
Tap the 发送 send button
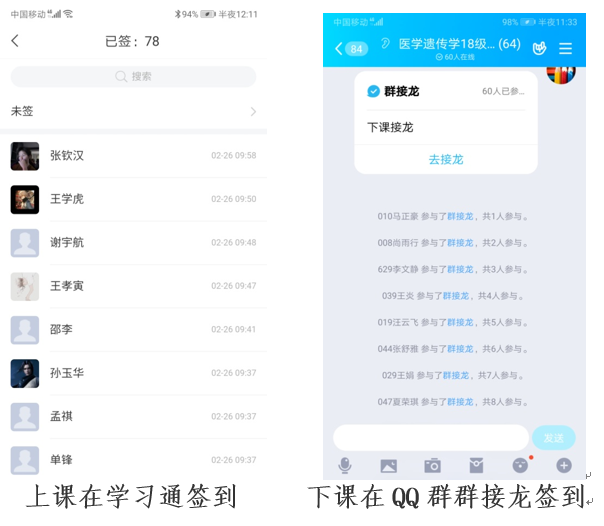pos(554,438)
